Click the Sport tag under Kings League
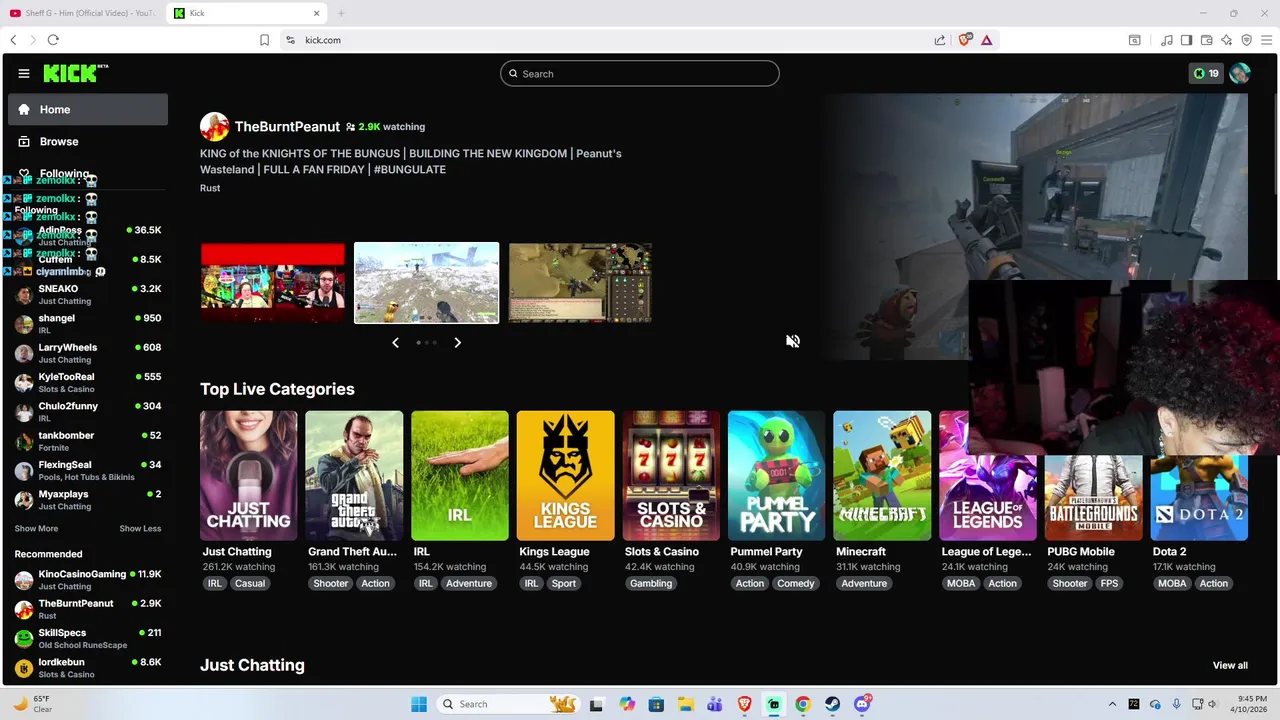1280x720 pixels. pyautogui.click(x=564, y=583)
